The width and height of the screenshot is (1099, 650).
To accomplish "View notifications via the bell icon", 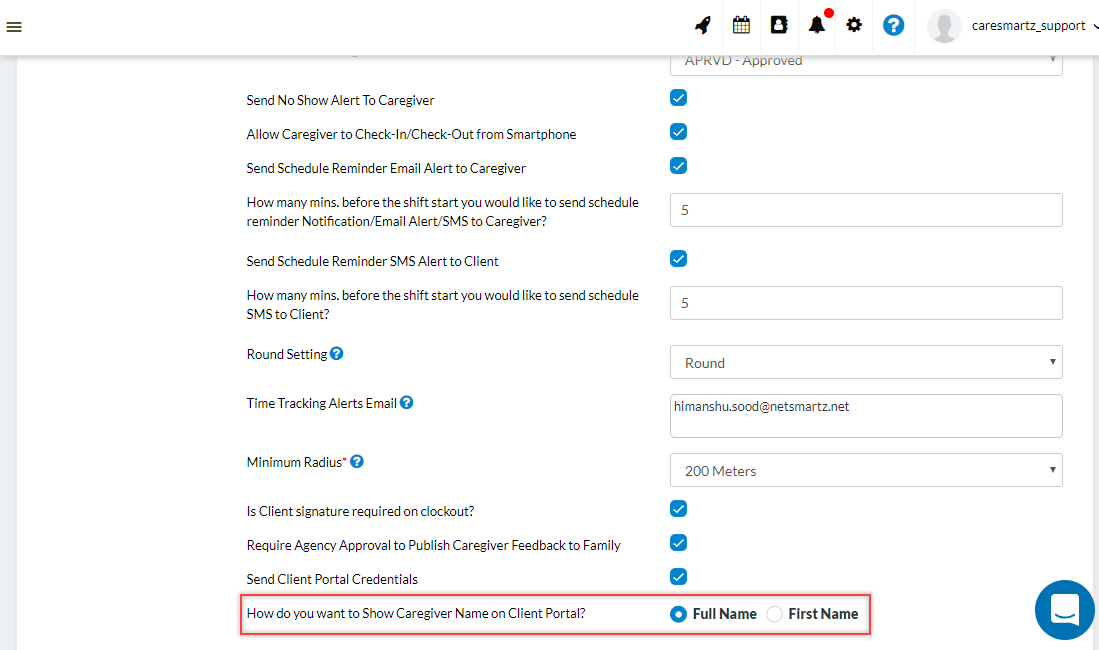I will click(x=817, y=26).
